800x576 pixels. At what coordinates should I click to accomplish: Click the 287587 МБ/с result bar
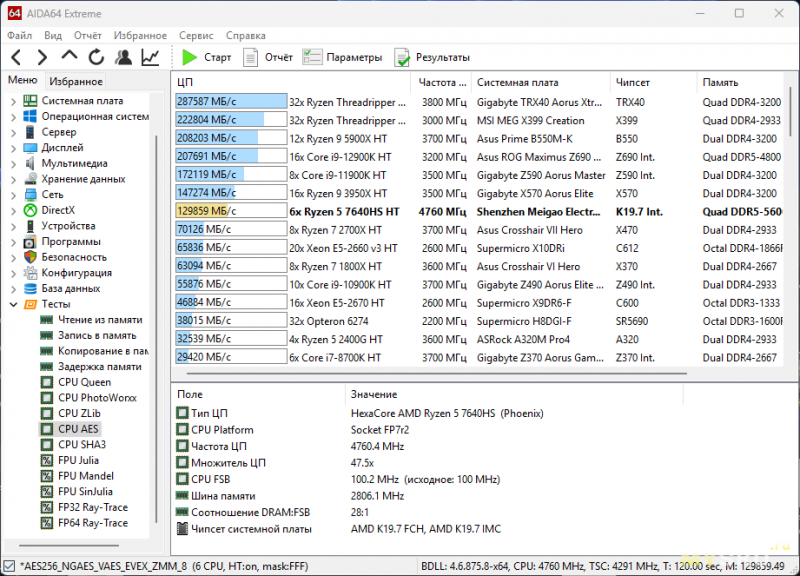231,102
